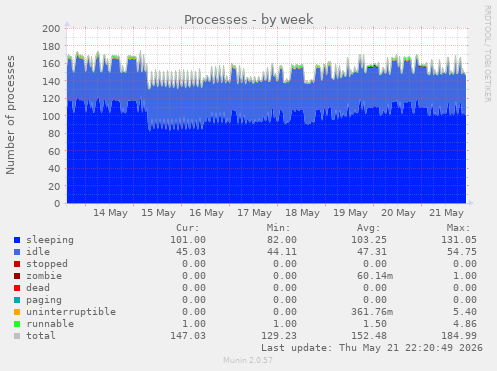Click sleeping minimum value 82.00

coord(282,240)
